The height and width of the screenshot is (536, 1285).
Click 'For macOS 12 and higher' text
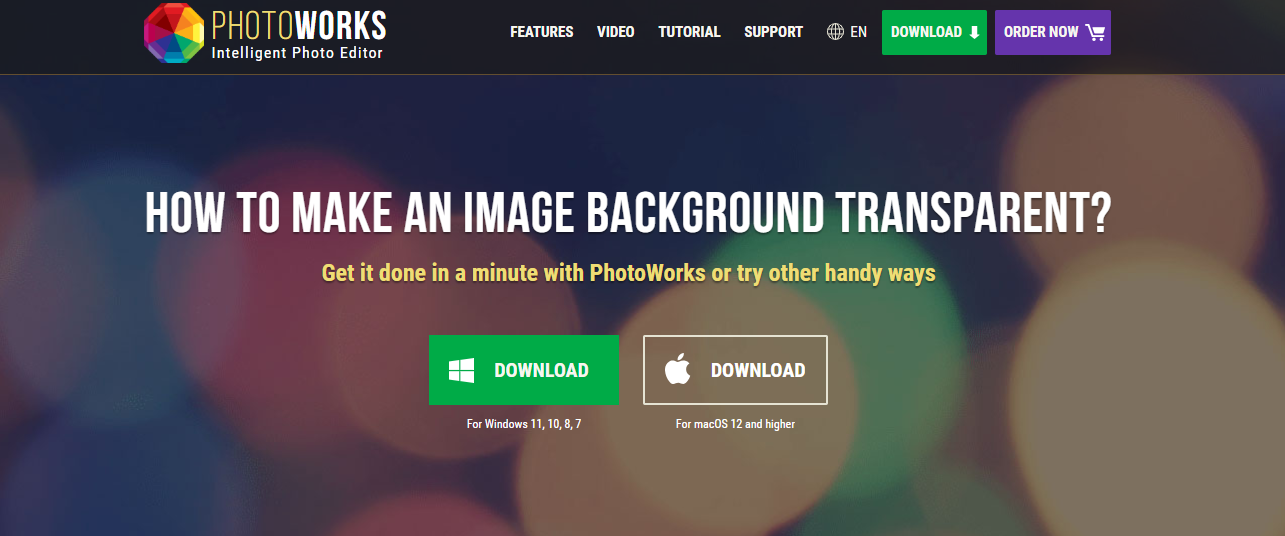(735, 424)
